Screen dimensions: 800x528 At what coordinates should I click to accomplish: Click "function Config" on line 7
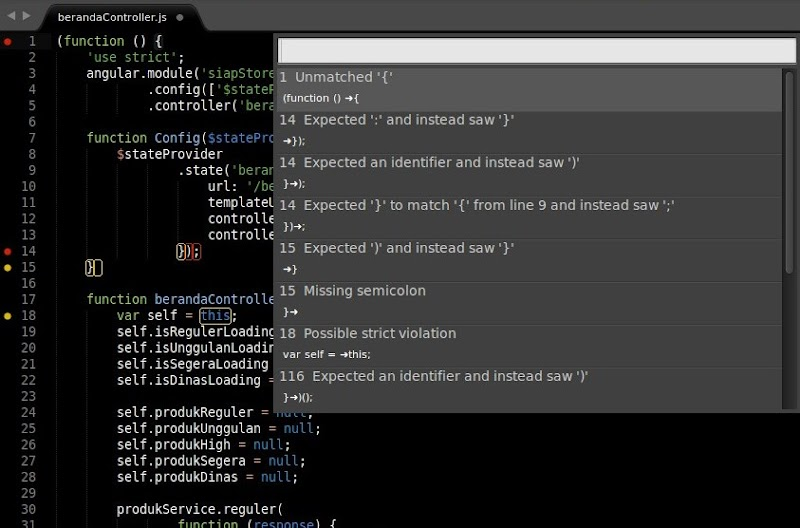pos(142,138)
